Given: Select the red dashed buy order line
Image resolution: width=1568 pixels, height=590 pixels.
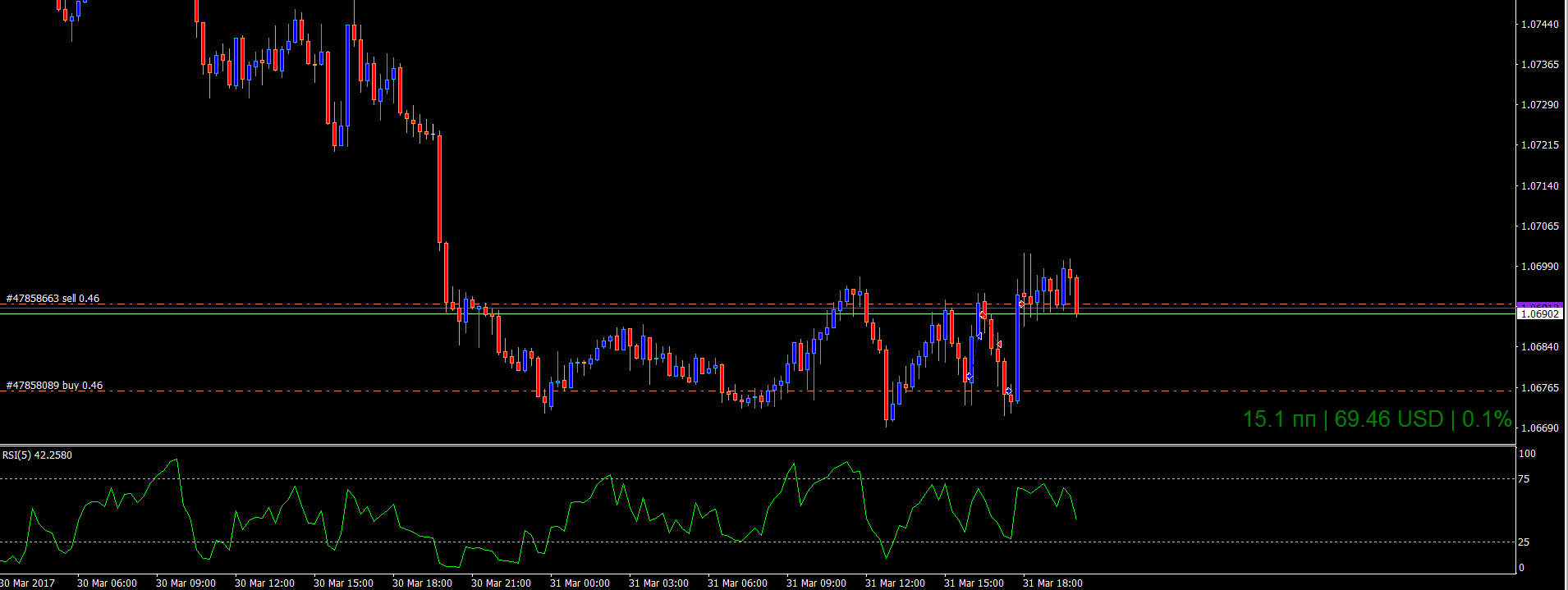Looking at the screenshot, I should click(x=757, y=391).
